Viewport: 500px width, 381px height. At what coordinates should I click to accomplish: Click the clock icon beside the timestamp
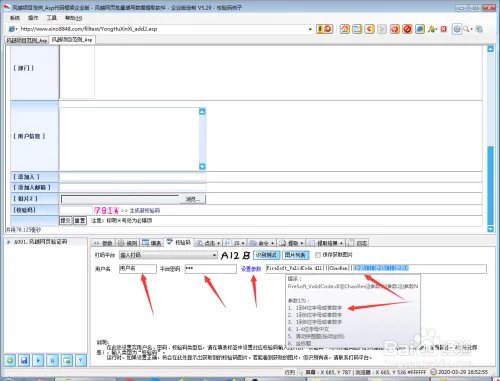pos(433,372)
